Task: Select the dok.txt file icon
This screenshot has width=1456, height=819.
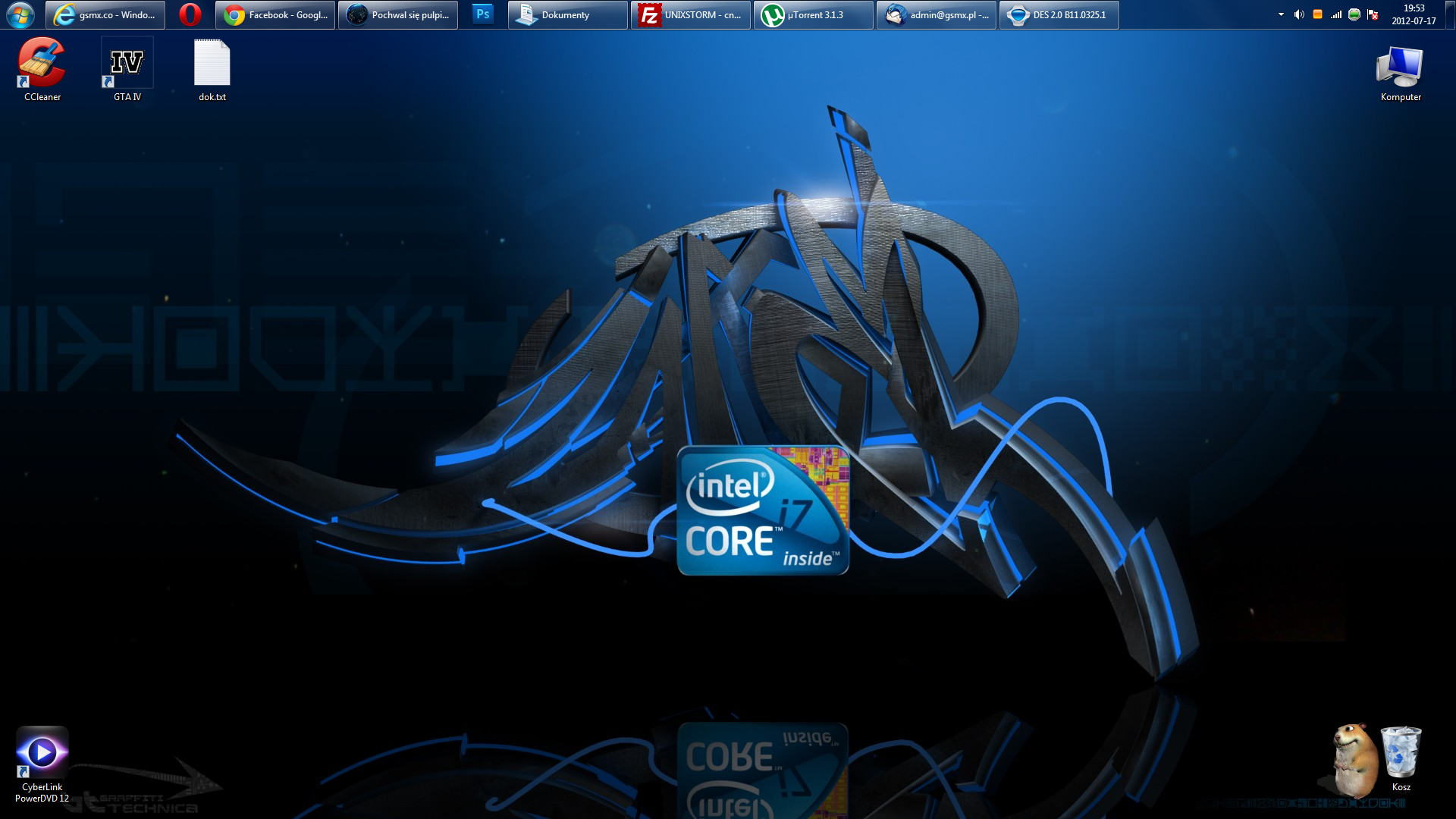Action: click(x=212, y=64)
